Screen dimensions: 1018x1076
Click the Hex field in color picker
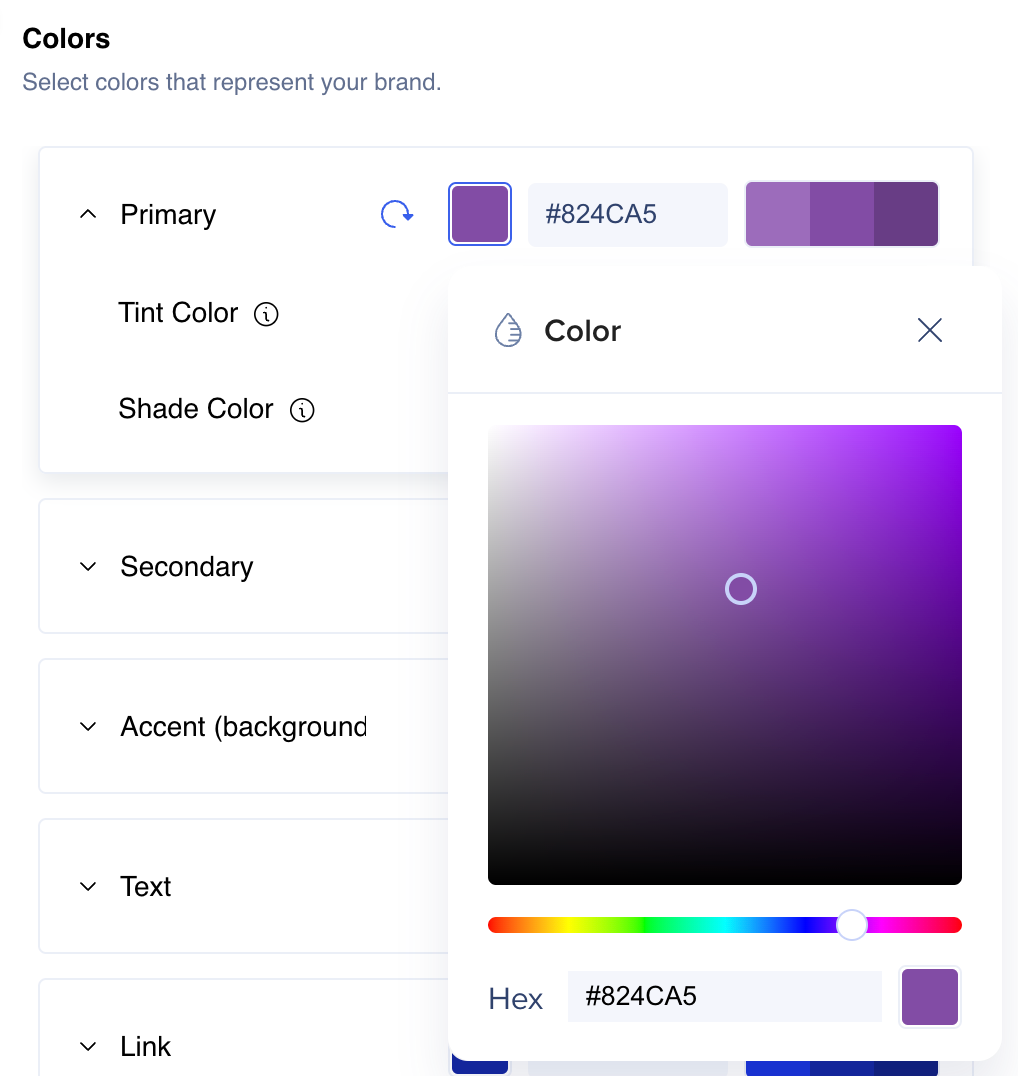pos(724,996)
